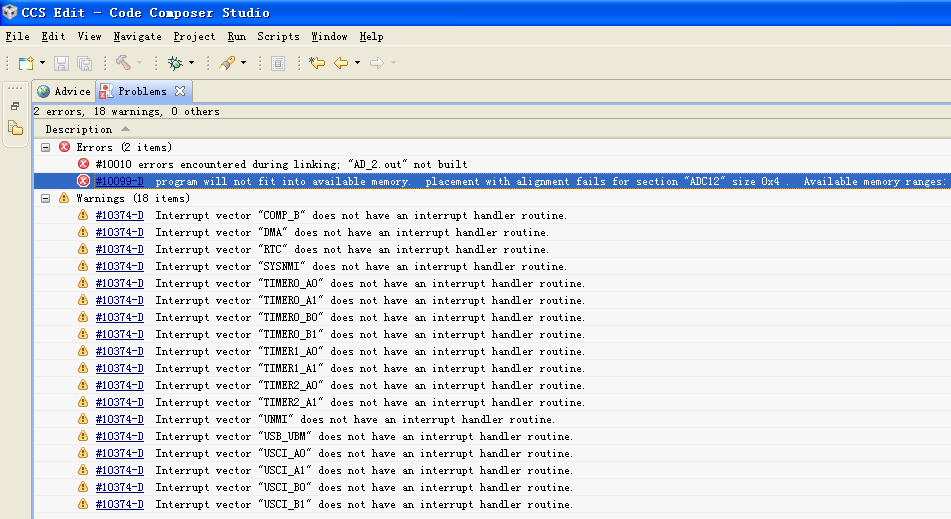Switch to the Advice tab
Viewport: 951px width, 519px height.
(x=64, y=91)
